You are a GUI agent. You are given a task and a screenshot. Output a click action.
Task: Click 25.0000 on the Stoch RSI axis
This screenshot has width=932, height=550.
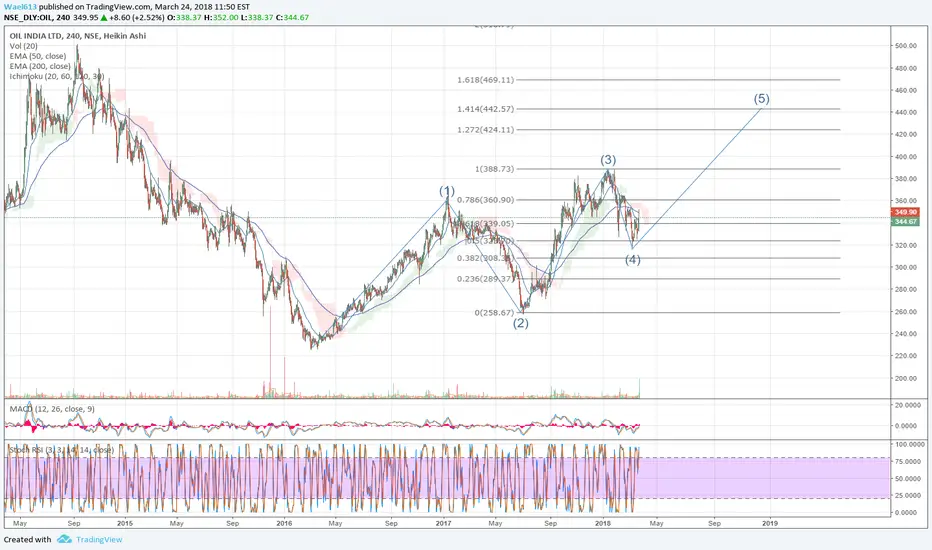tap(908, 495)
